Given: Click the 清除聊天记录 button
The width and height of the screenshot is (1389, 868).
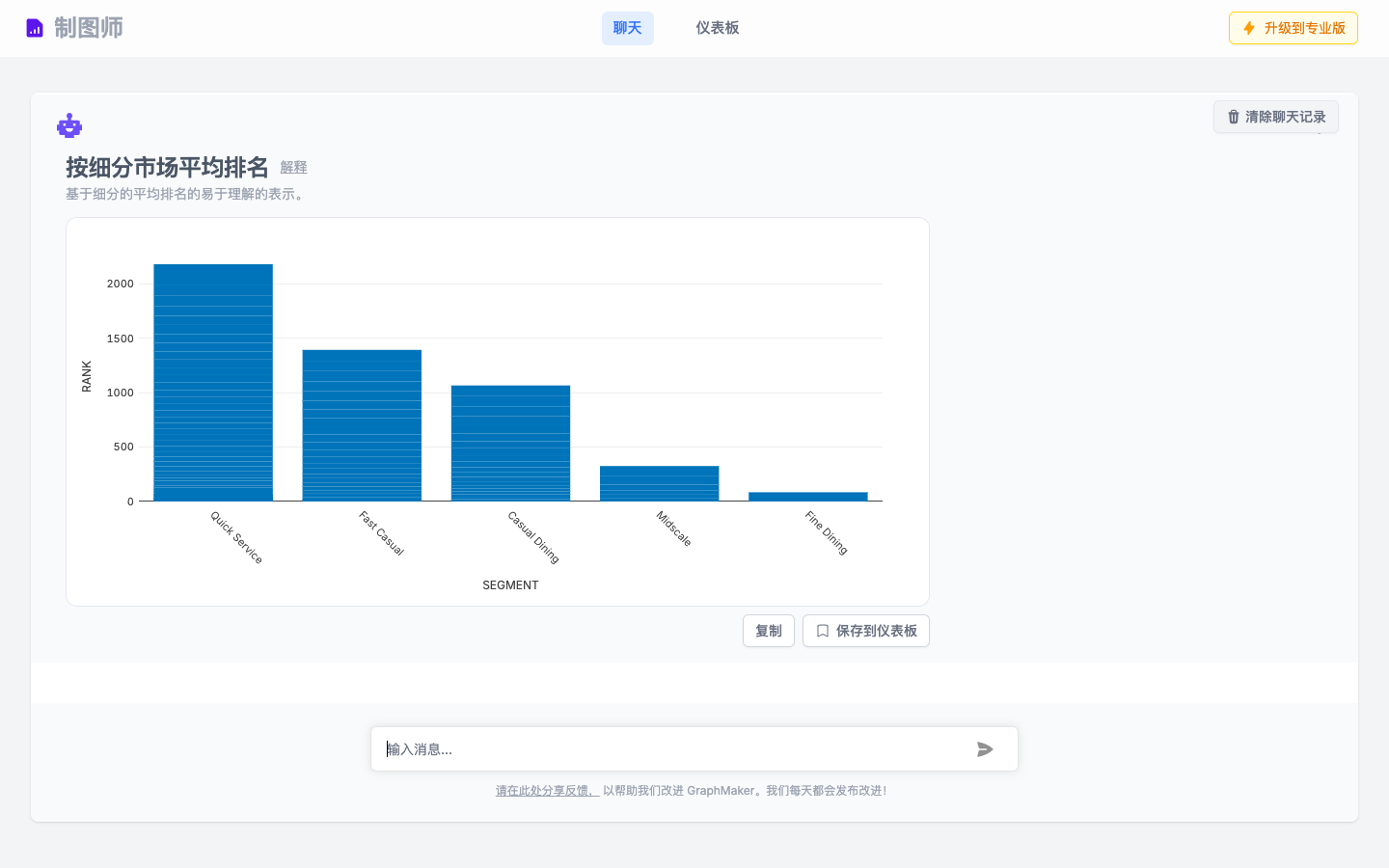Looking at the screenshot, I should tap(1275, 117).
